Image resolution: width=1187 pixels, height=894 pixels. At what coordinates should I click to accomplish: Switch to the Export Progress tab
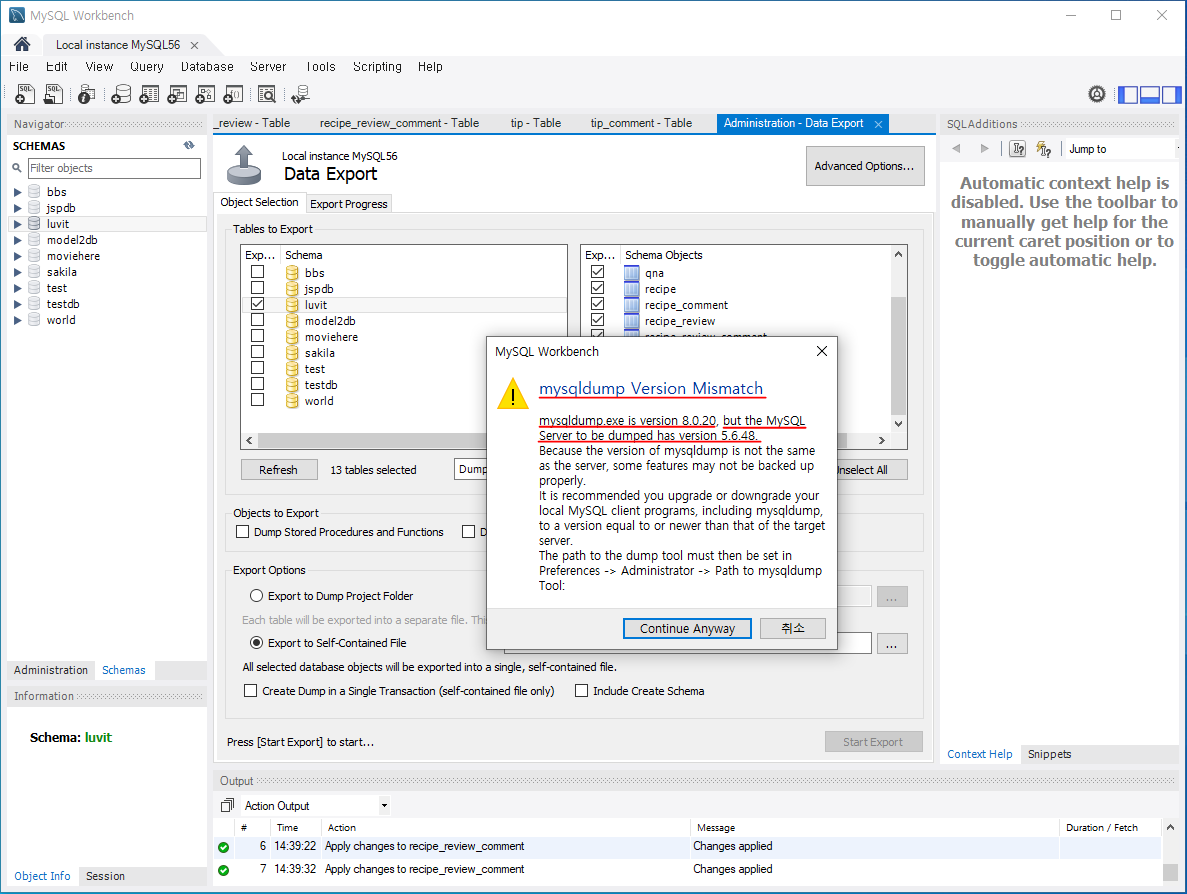click(348, 204)
